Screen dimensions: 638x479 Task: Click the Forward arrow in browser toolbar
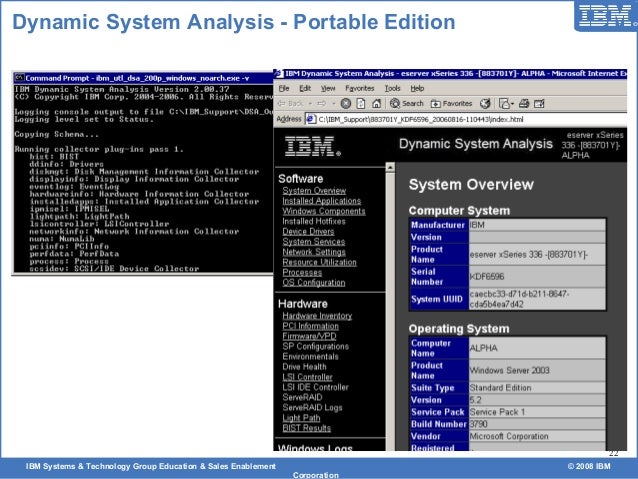(x=321, y=104)
